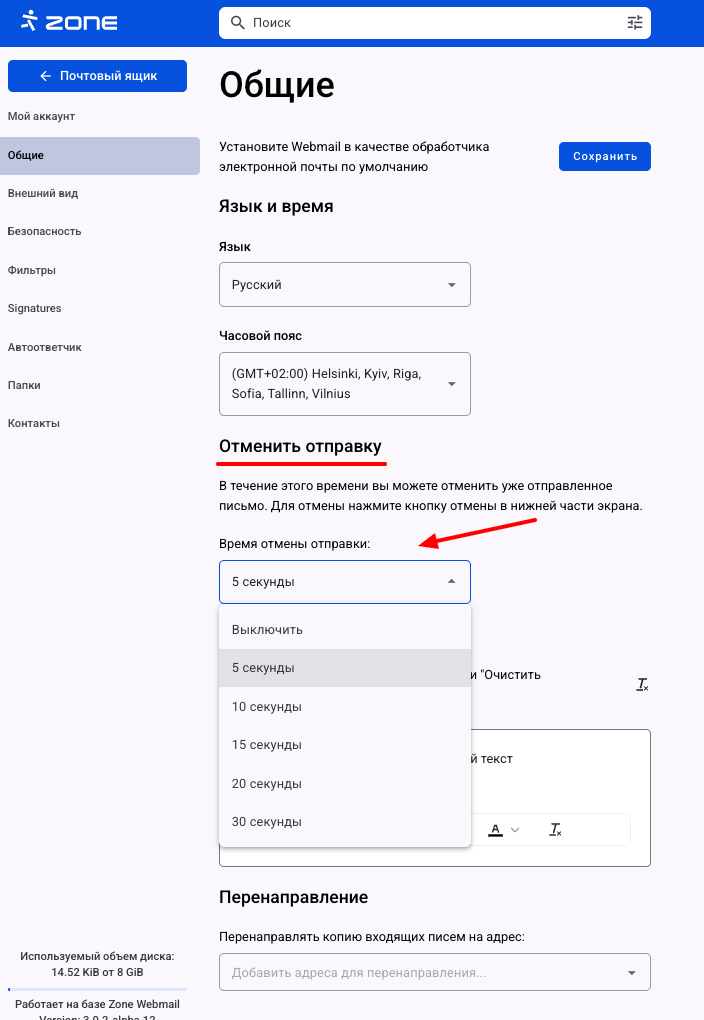Expand the forwarding addresses dropdown arrow
This screenshot has height=1020, width=704.
[631, 972]
